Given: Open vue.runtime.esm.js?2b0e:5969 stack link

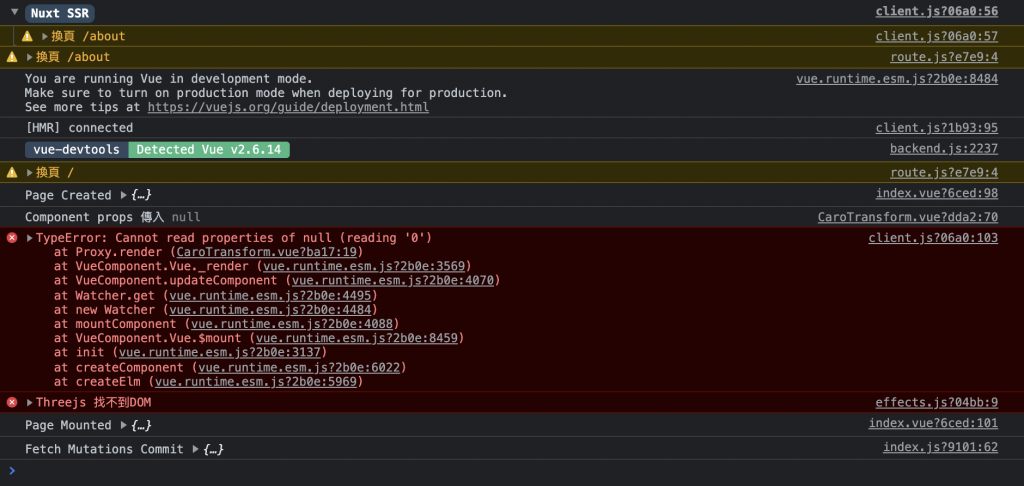Looking at the screenshot, I should [x=255, y=381].
